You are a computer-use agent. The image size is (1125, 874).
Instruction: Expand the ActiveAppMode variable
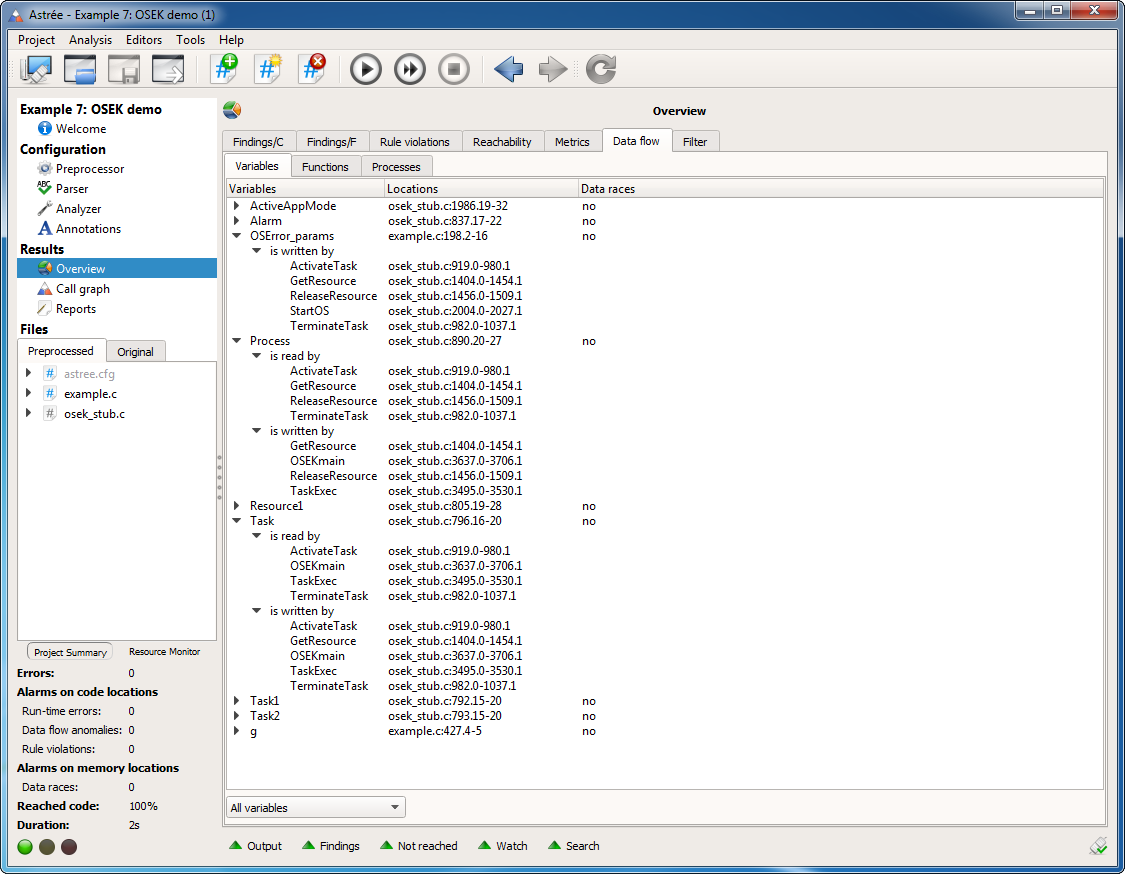(x=237, y=206)
